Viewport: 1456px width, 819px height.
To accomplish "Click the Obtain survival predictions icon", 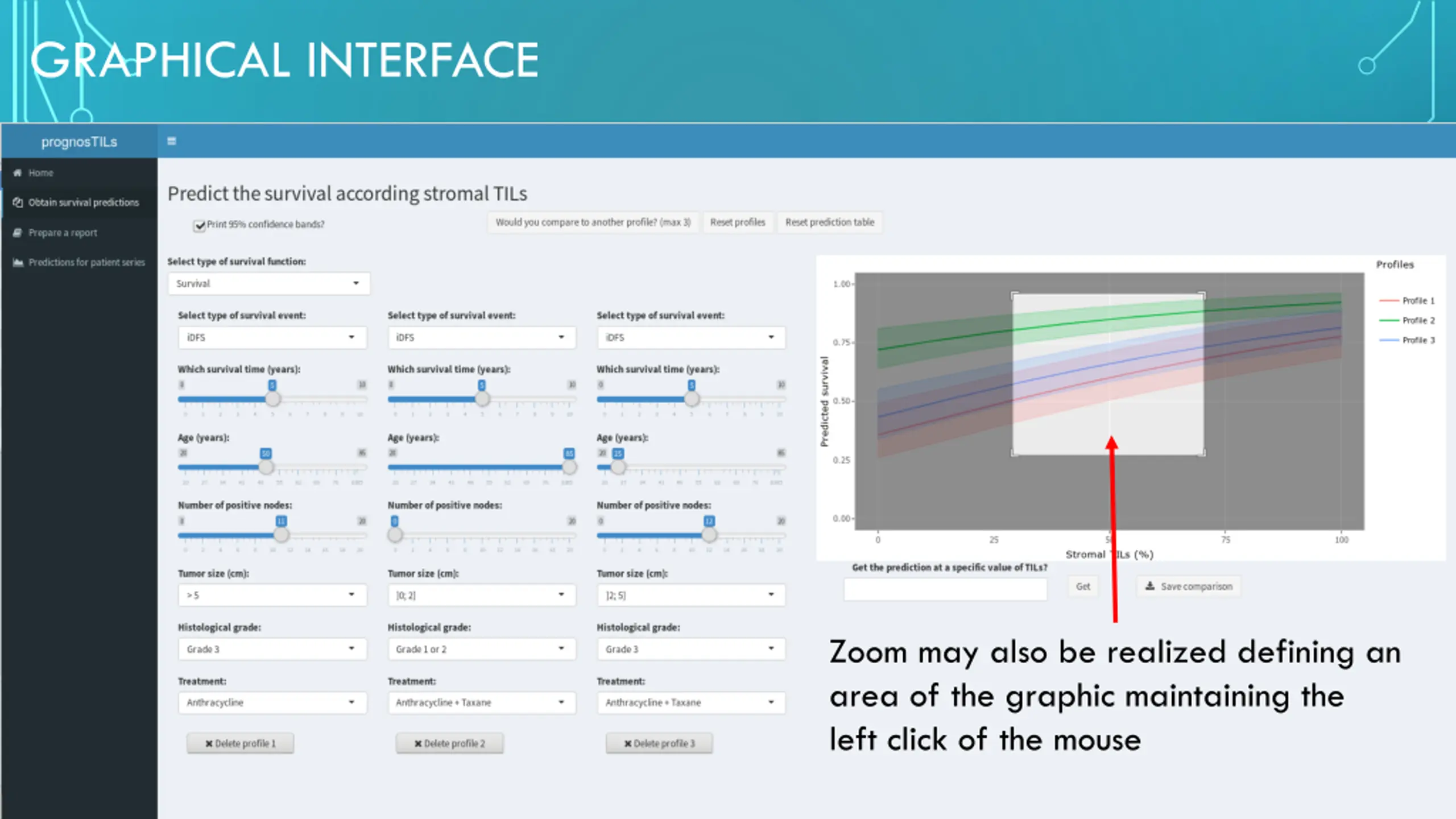I will coord(18,202).
